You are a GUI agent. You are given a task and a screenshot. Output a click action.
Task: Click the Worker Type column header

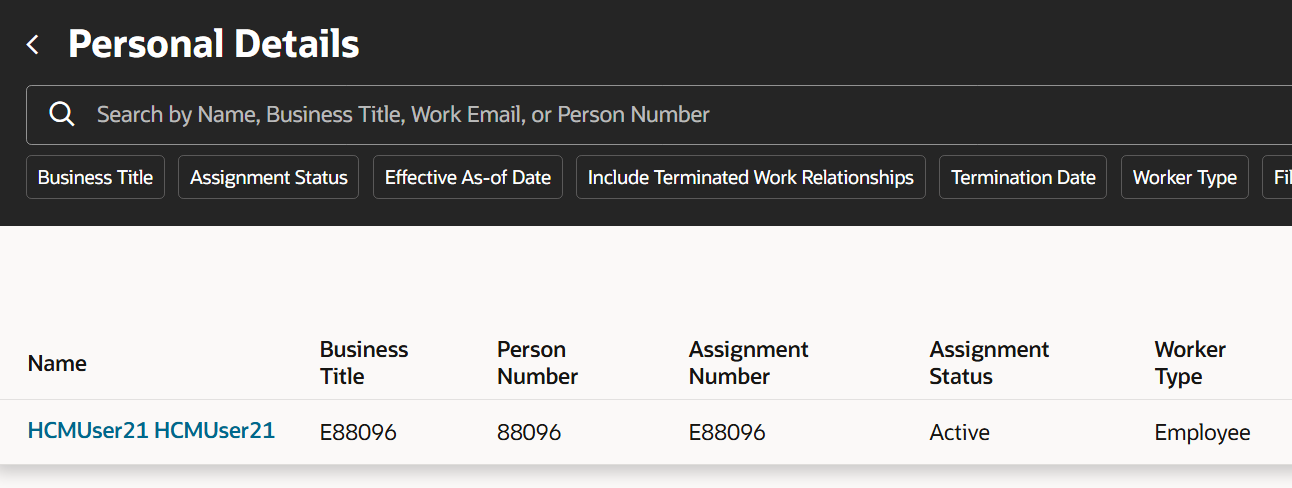[1190, 363]
